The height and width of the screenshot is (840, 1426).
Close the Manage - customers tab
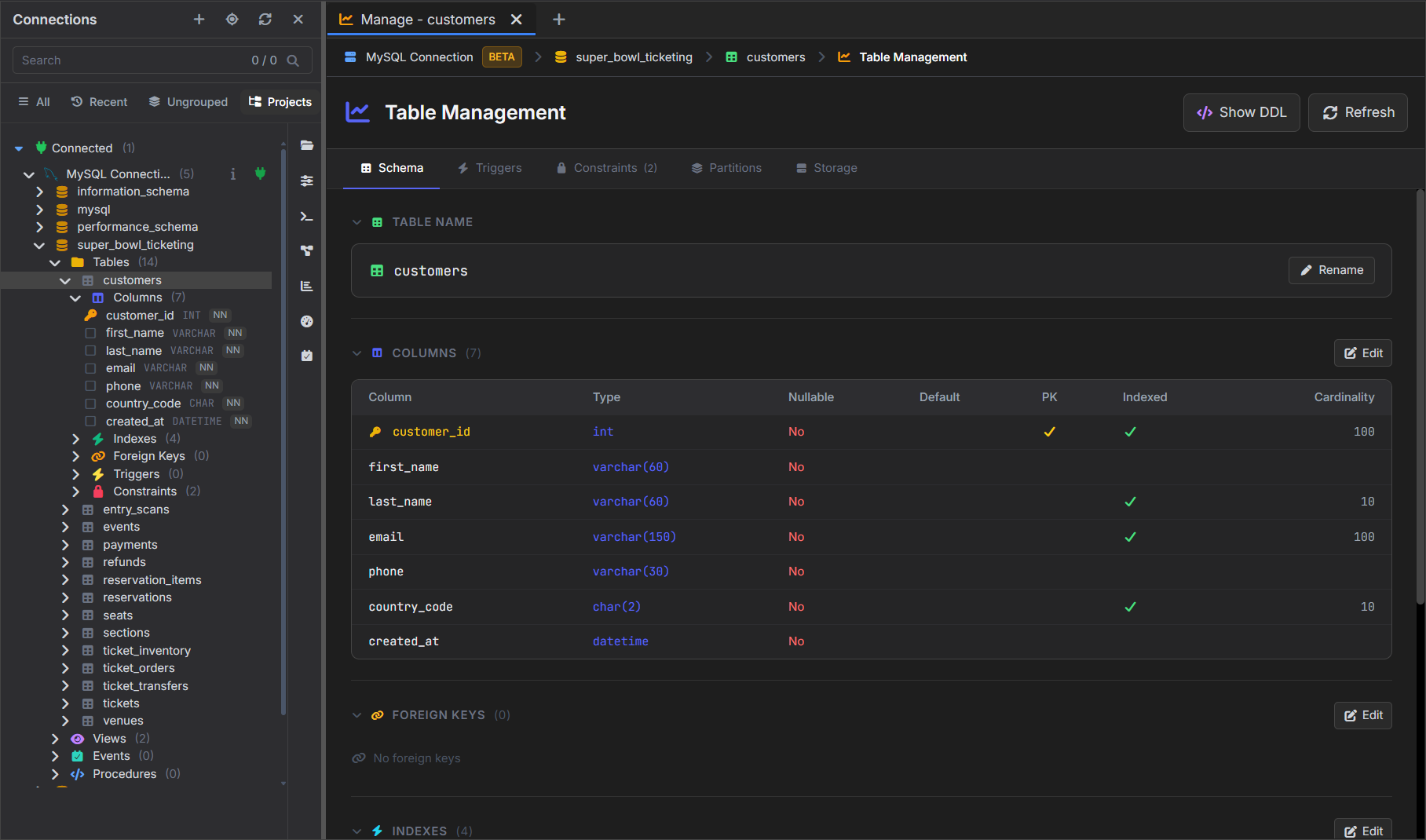(517, 20)
